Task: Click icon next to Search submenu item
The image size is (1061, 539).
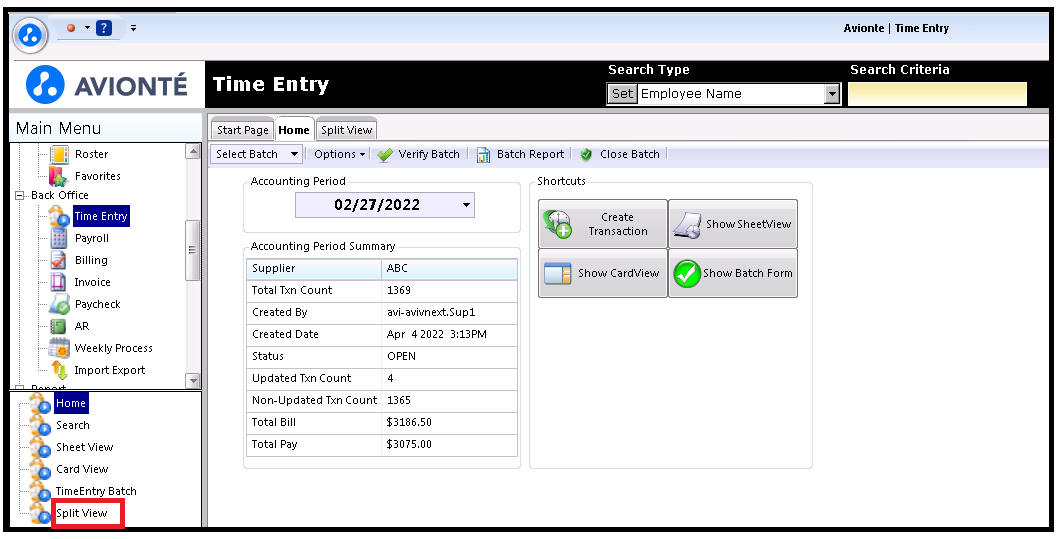Action: click(41, 425)
